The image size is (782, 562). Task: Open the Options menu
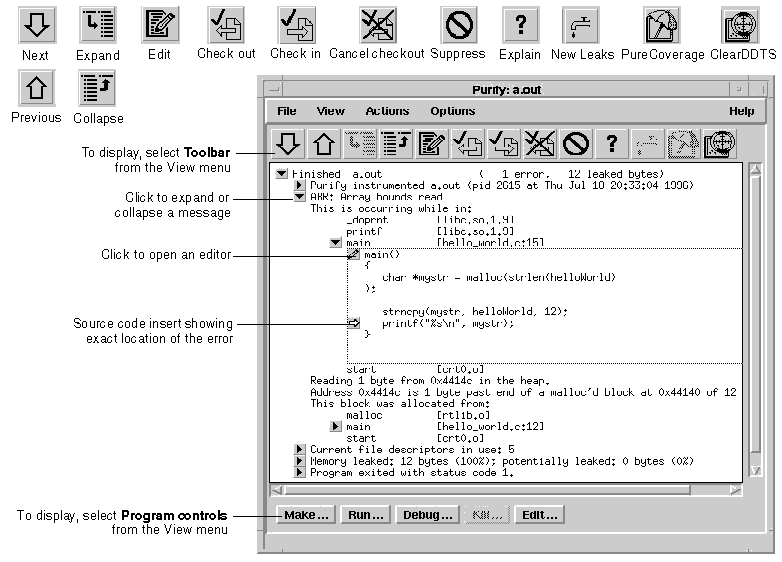[x=453, y=111]
